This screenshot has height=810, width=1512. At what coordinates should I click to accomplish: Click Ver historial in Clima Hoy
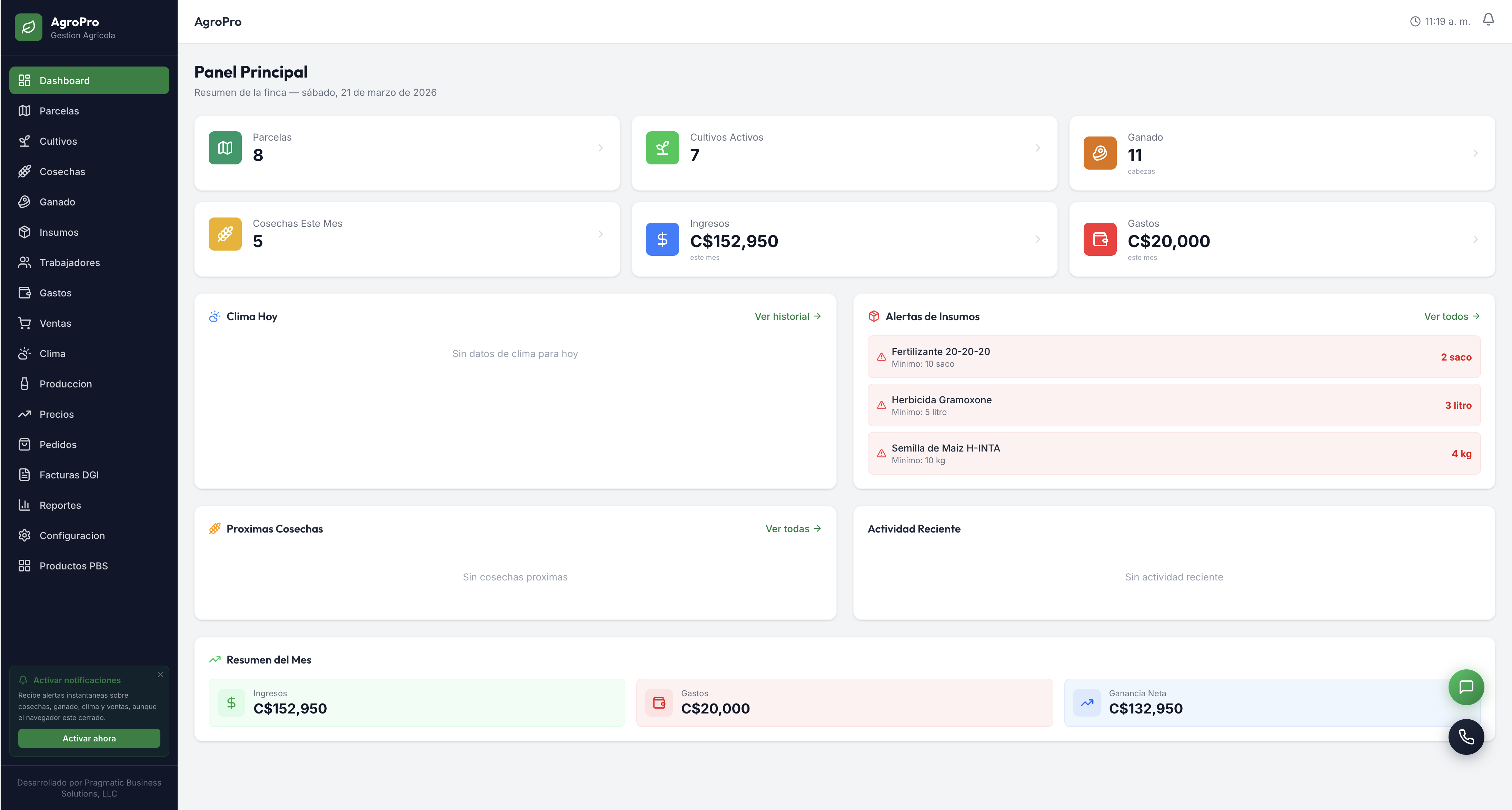coord(788,316)
